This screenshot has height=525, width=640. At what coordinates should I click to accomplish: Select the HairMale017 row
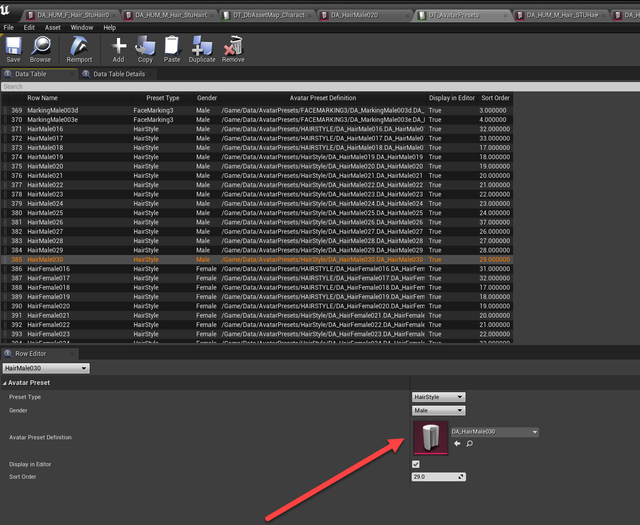coord(257,138)
